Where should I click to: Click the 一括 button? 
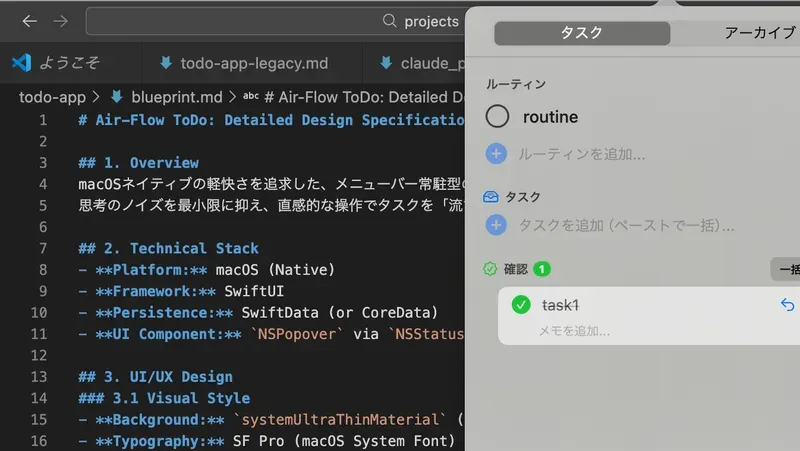click(785, 269)
